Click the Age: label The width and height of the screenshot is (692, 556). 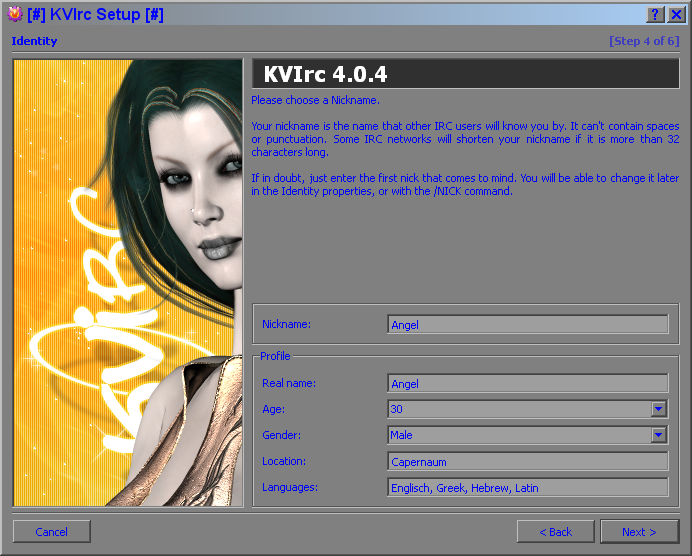pos(274,409)
